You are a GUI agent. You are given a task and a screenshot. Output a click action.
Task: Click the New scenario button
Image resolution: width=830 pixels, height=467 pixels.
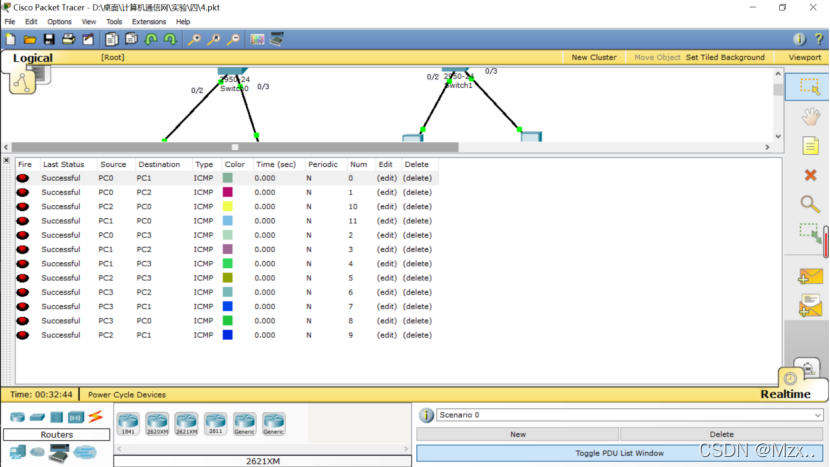click(517, 434)
